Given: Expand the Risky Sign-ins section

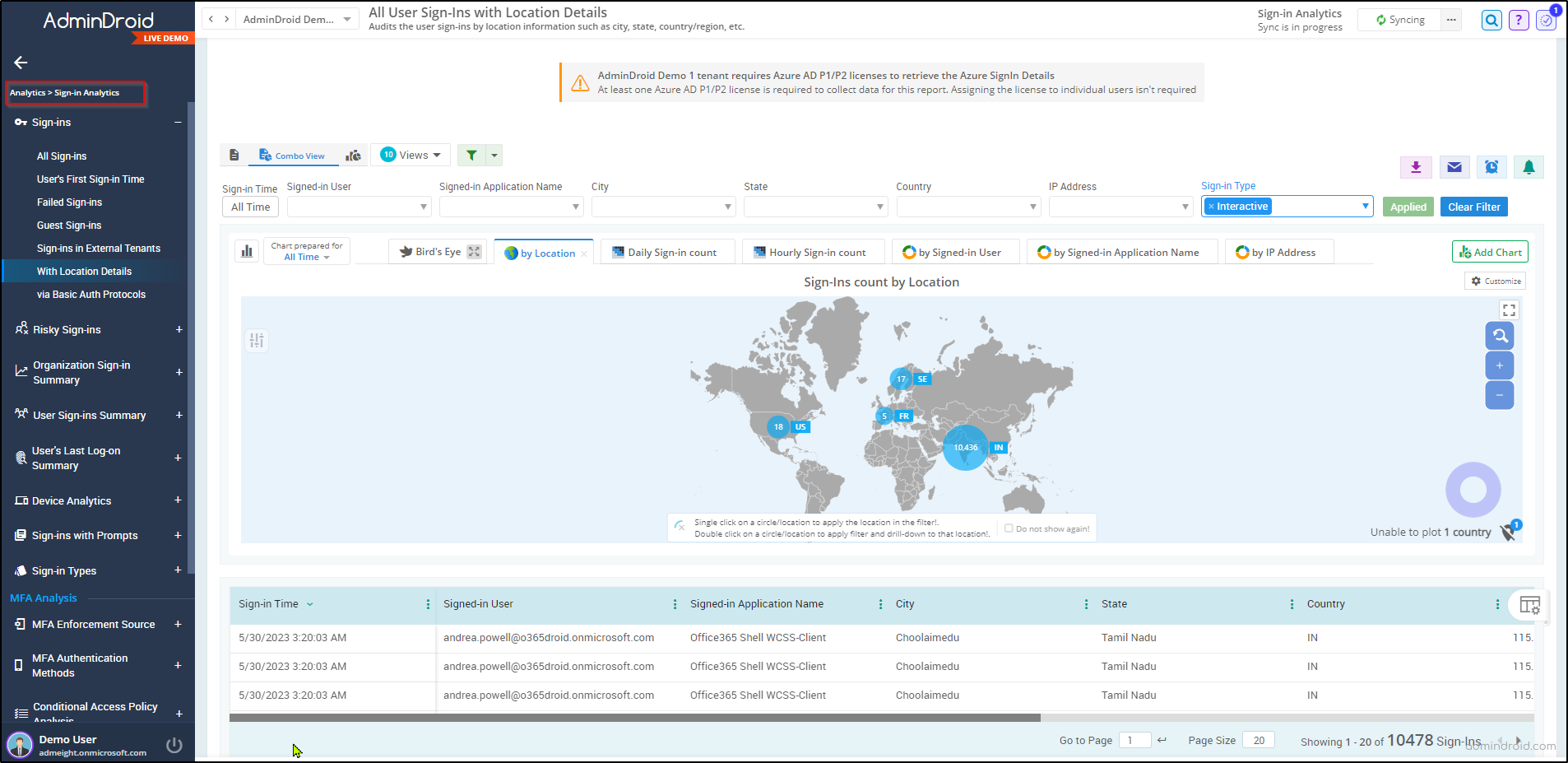Looking at the screenshot, I should point(179,329).
